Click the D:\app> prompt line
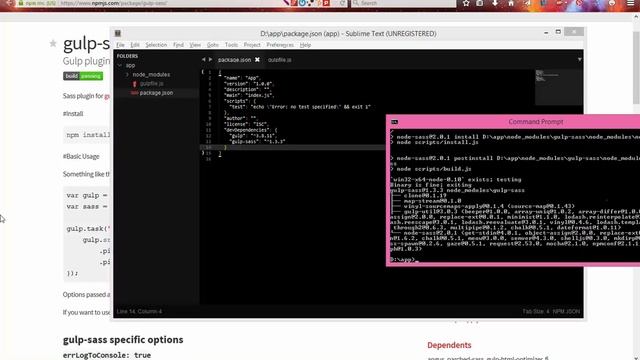The height and width of the screenshot is (360, 640). (x=404, y=259)
